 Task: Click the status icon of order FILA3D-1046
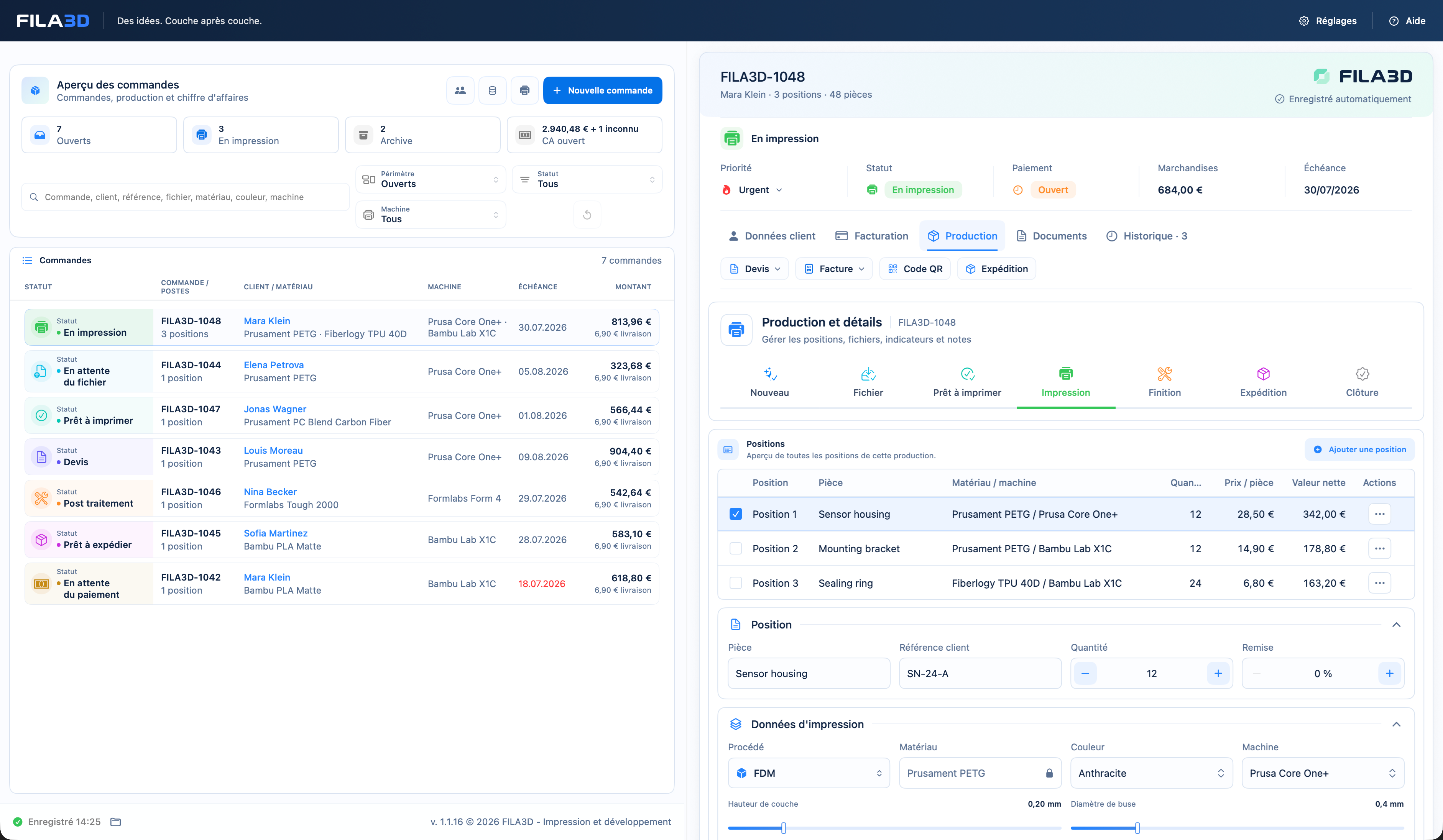41,499
